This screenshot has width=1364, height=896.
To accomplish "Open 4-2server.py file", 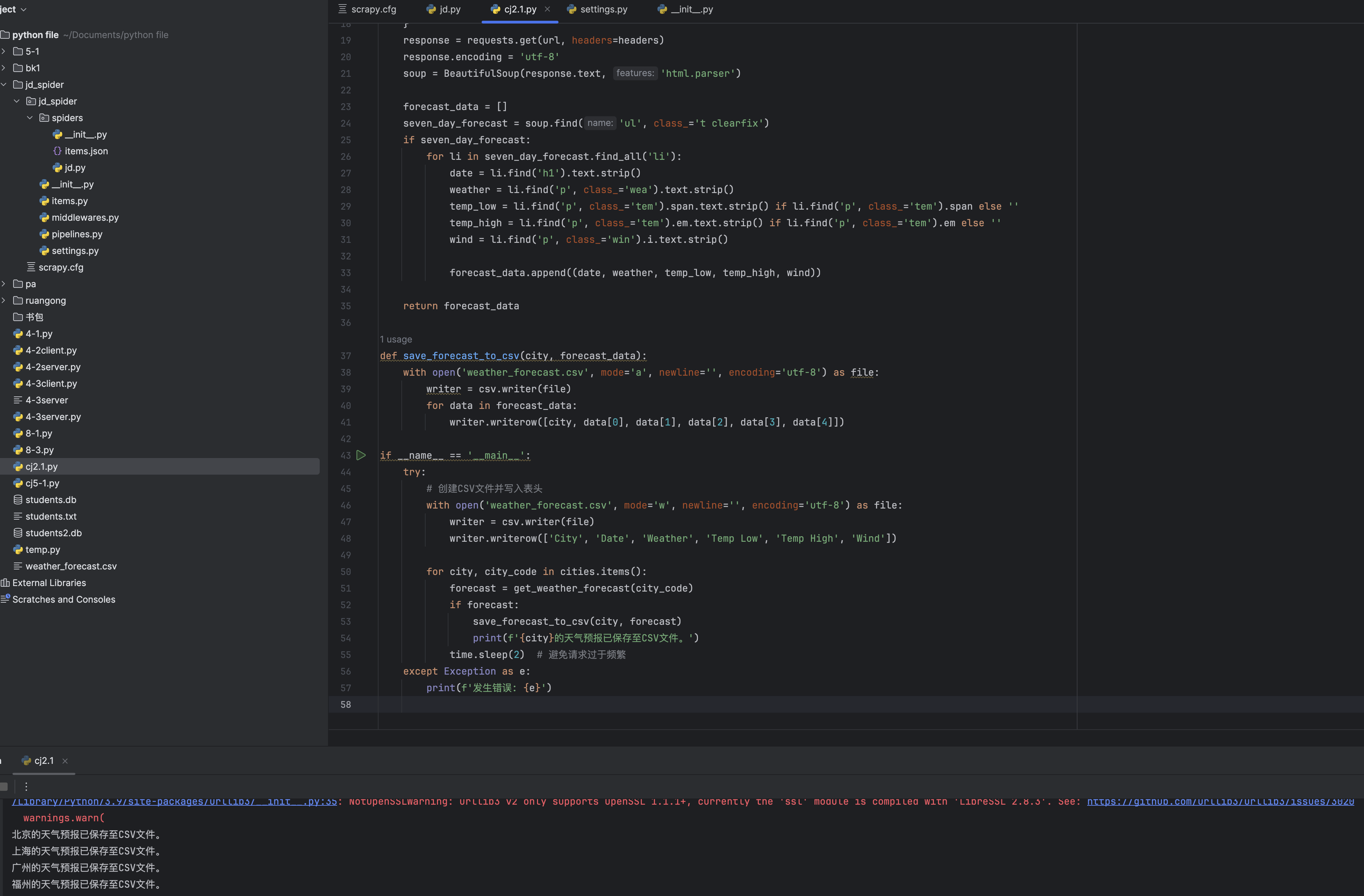I will pyautogui.click(x=47, y=367).
